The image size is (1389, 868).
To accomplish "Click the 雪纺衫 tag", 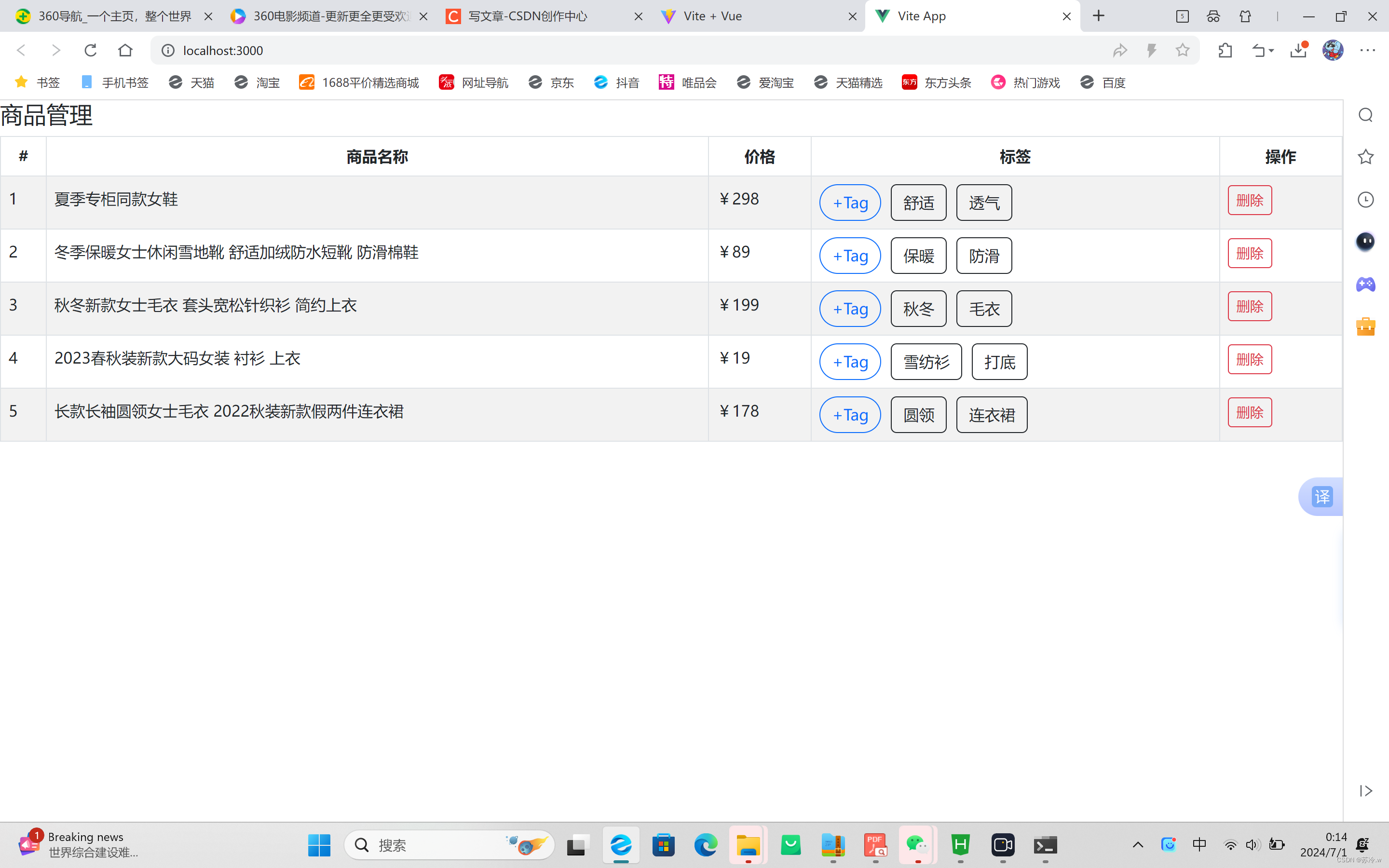I will 926,362.
